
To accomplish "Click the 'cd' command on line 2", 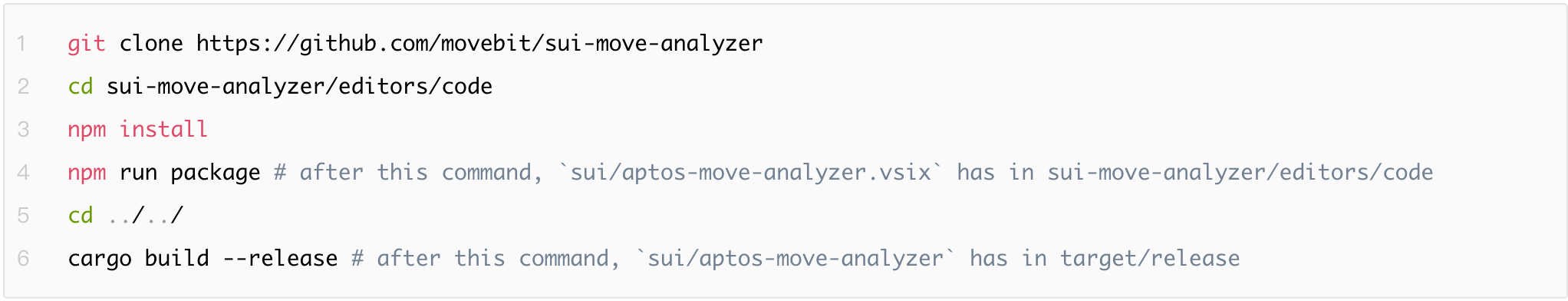I will point(81,87).
